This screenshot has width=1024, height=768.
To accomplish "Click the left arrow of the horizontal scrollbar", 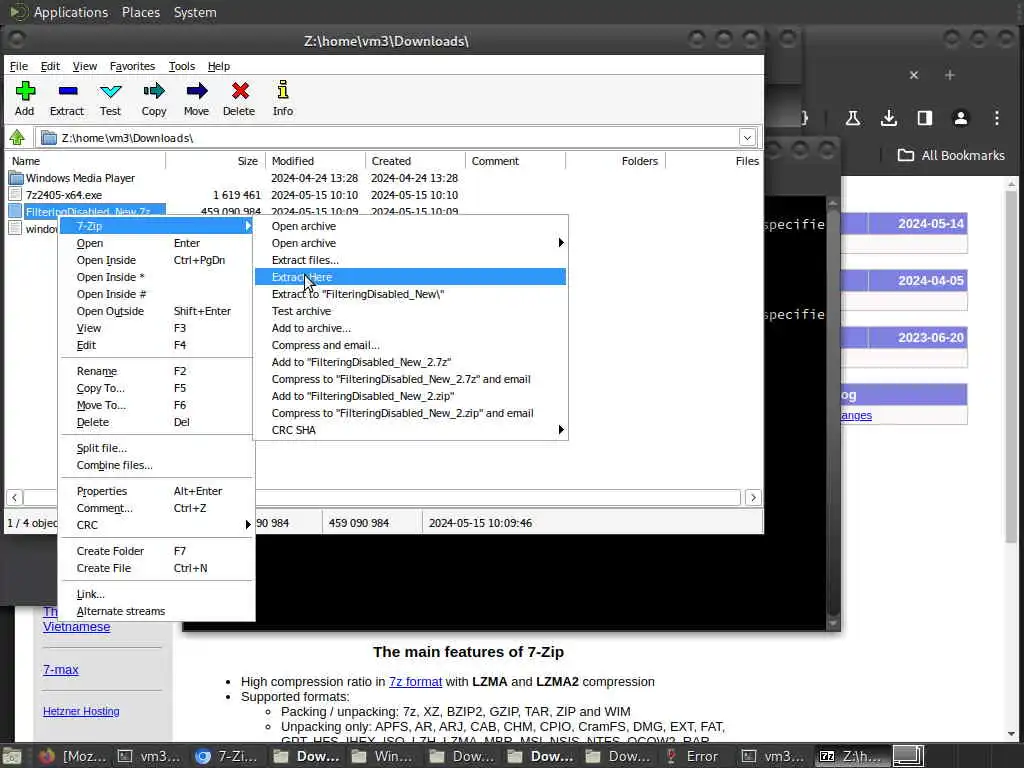I will pos(14,498).
